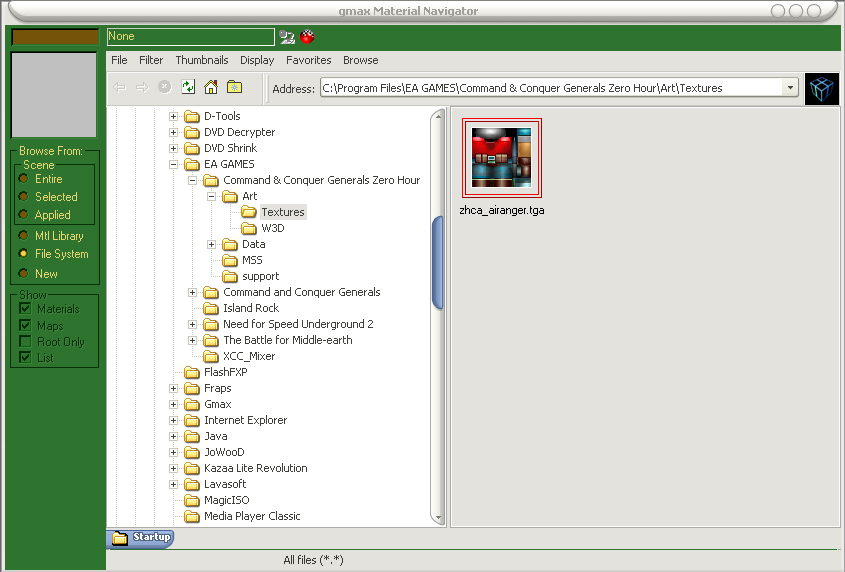Open the Thumbnails menu

[x=202, y=60]
